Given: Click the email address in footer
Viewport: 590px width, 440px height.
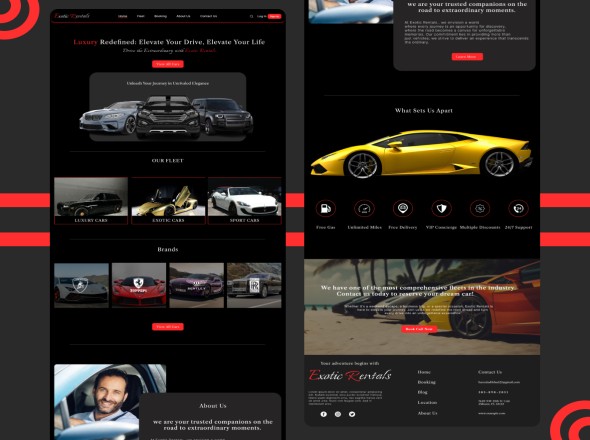Looking at the screenshot, I should click(x=499, y=382).
